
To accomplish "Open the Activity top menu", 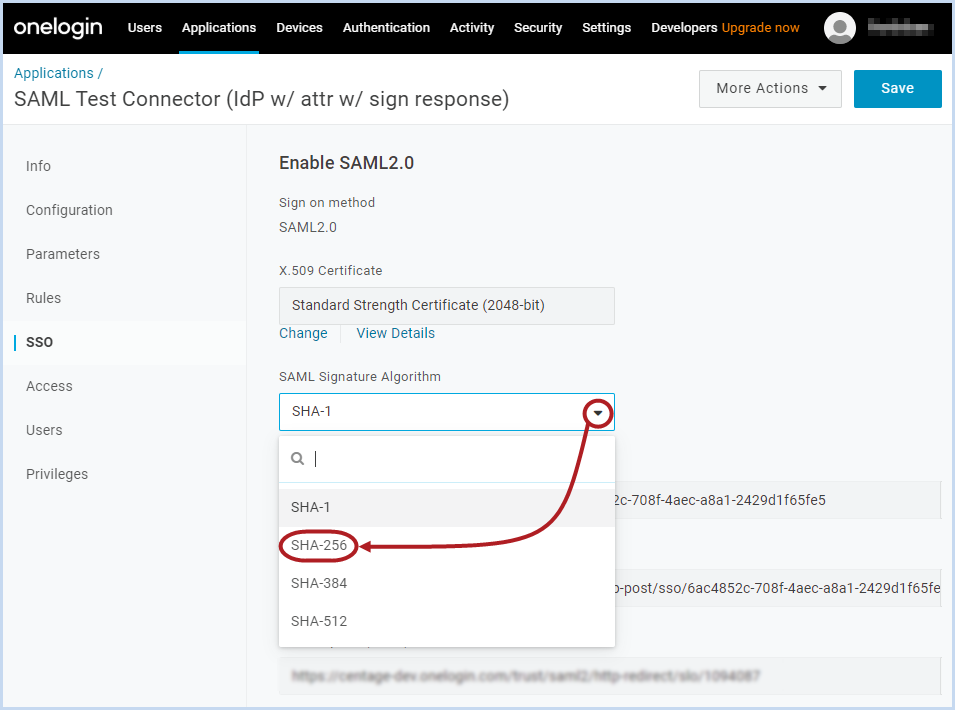I will click(471, 28).
